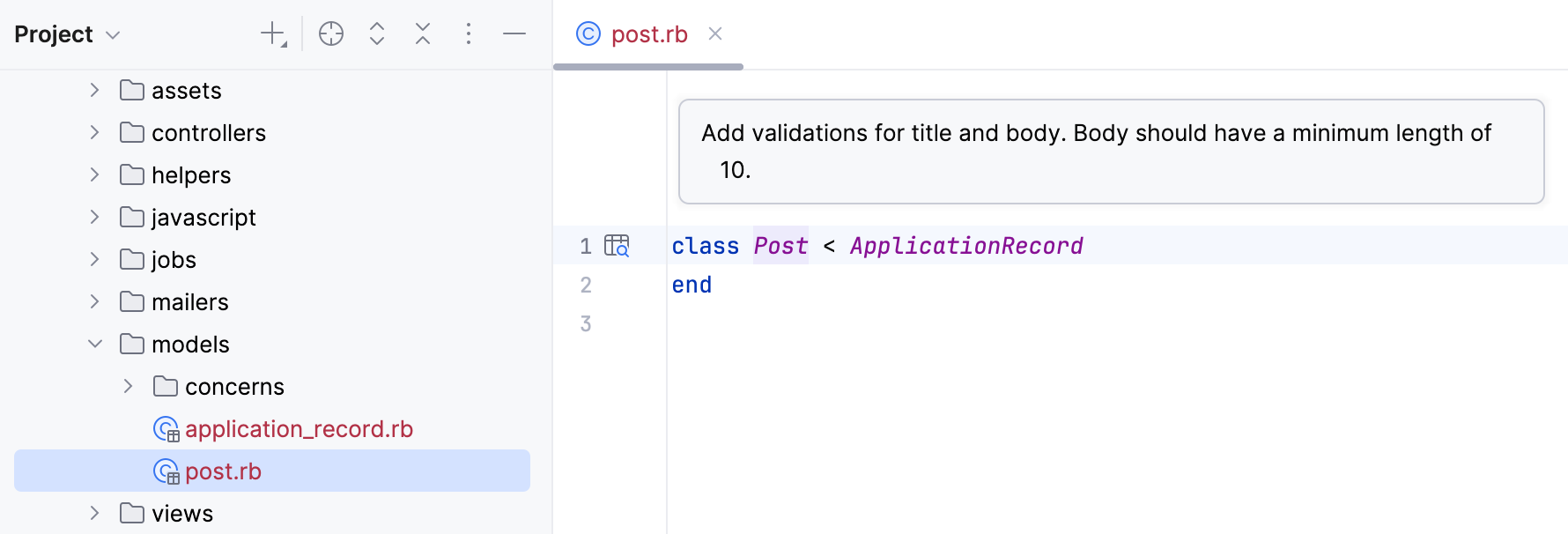Expand the controllers folder
Screen dimensions: 1568x534
tap(94, 133)
